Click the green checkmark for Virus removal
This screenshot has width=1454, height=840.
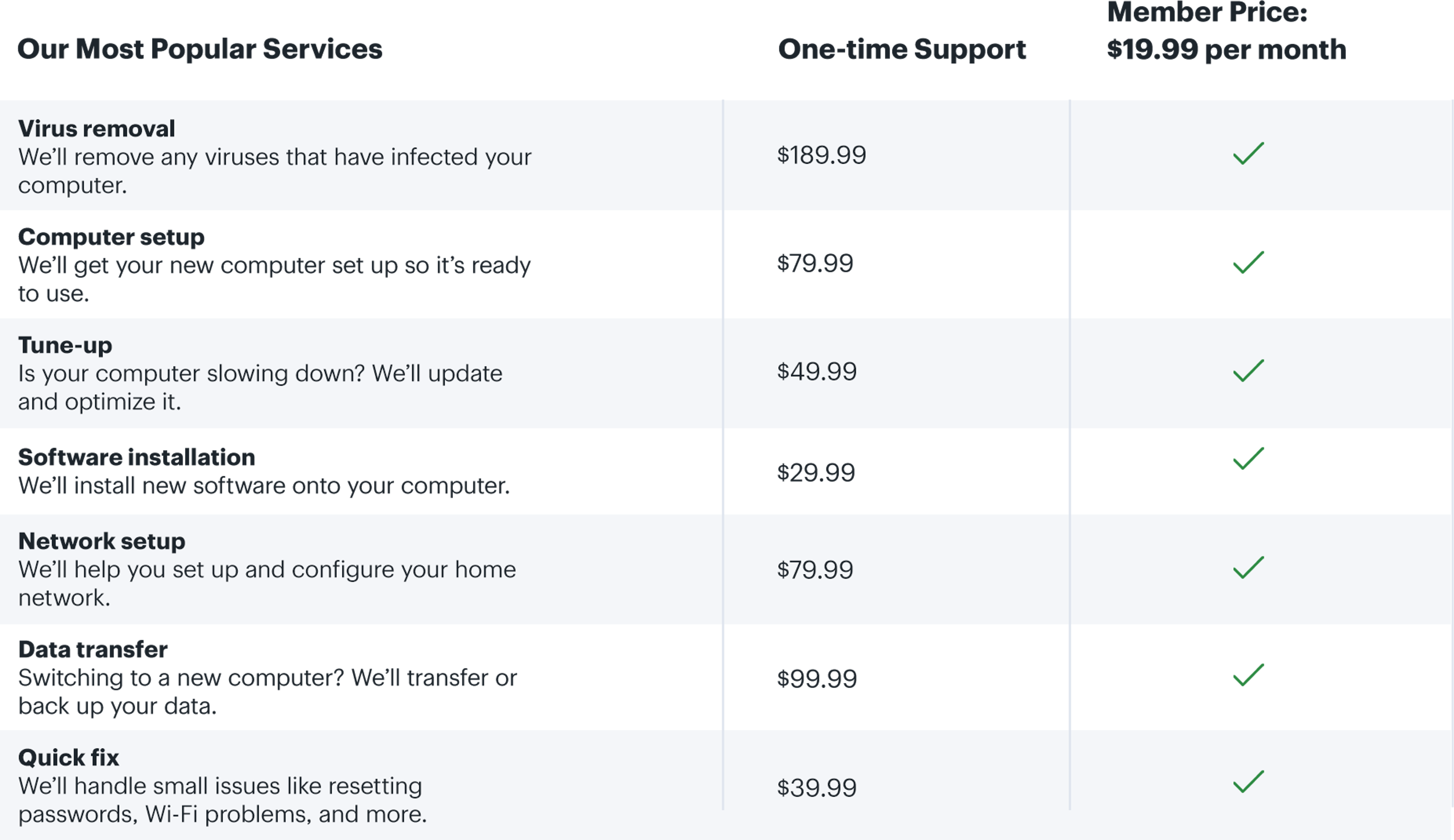click(1248, 154)
